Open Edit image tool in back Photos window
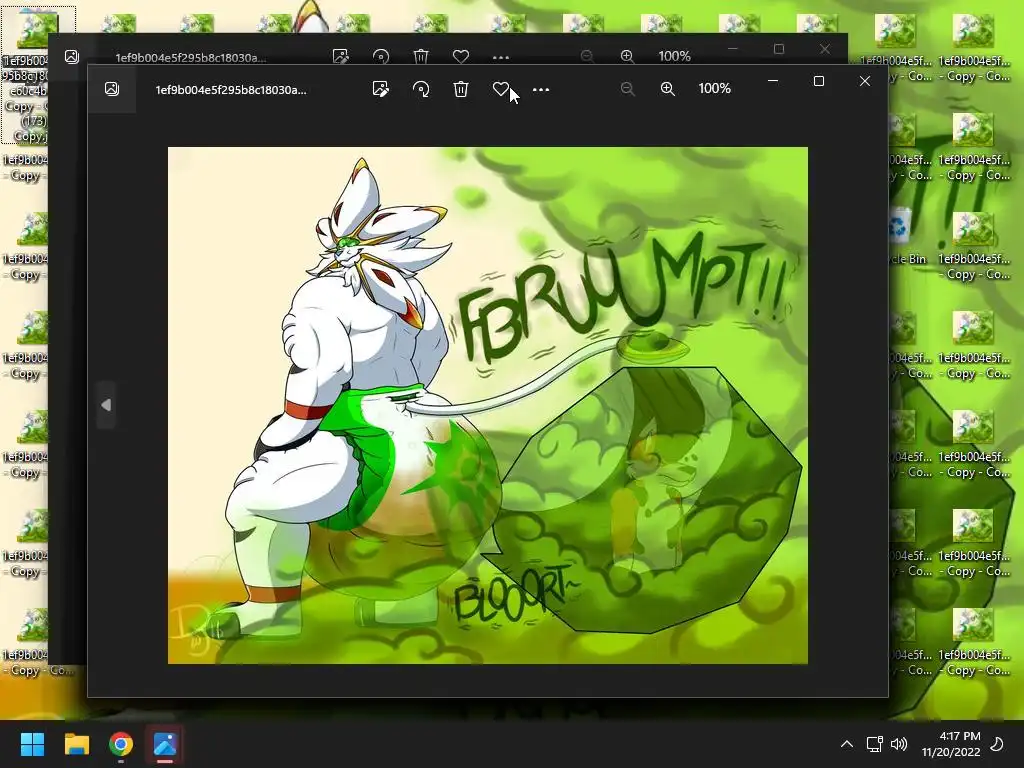This screenshot has width=1024, height=768. [x=340, y=56]
